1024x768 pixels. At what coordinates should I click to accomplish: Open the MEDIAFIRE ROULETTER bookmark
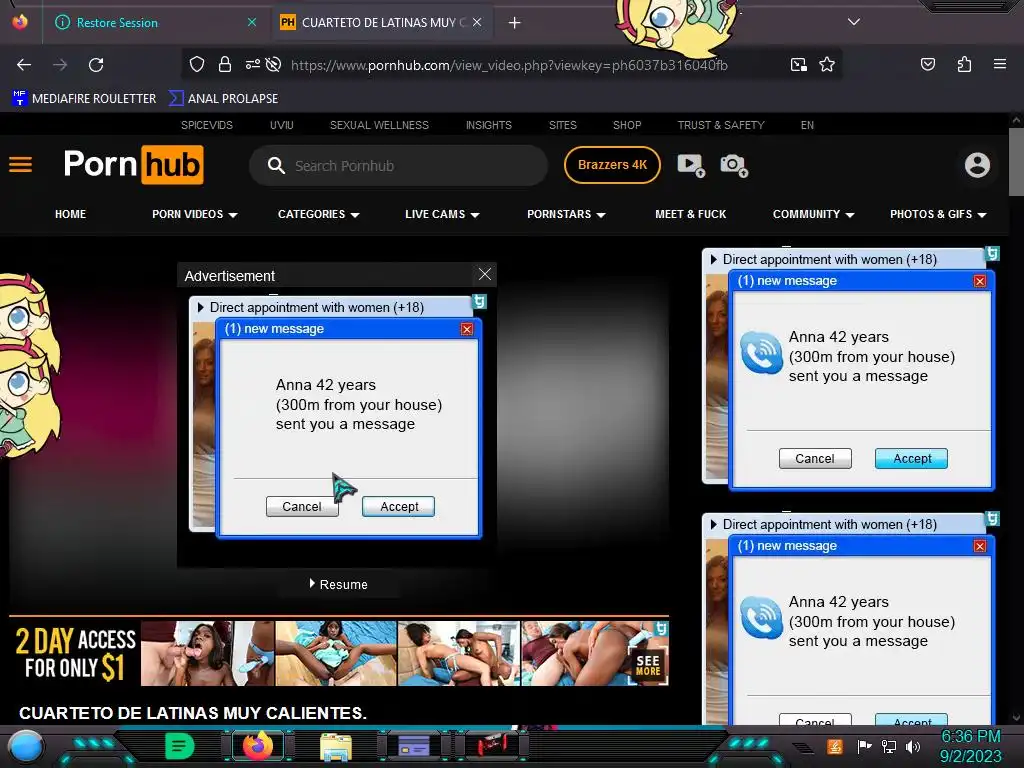[x=84, y=99]
